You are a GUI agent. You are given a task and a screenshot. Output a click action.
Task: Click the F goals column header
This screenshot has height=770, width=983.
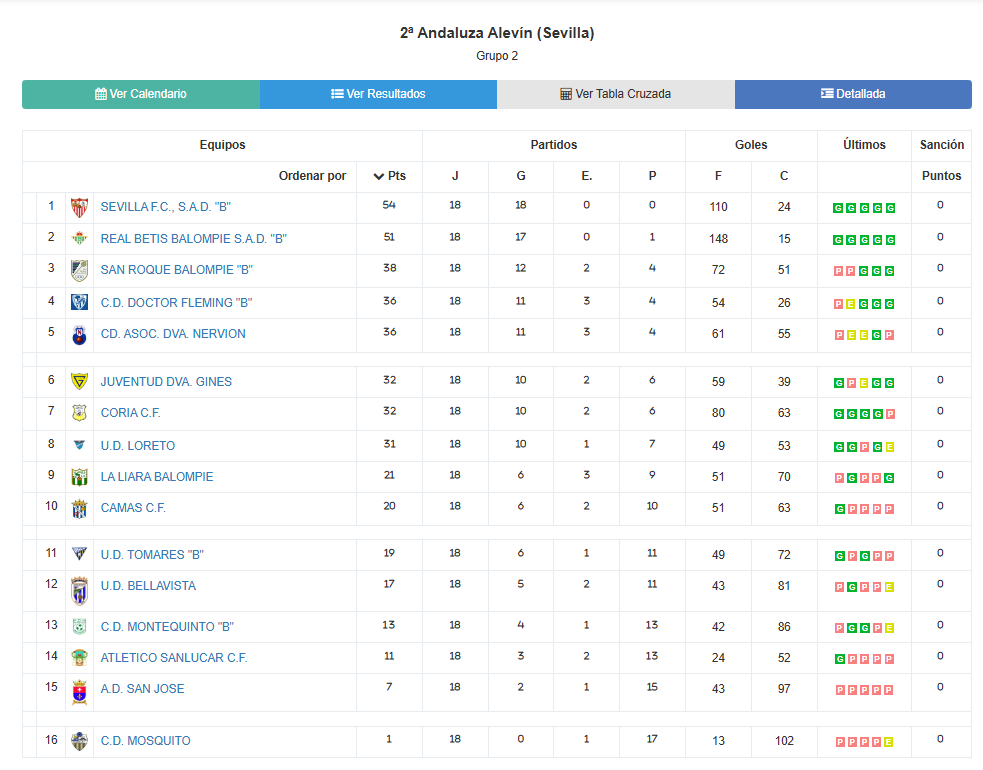718,176
